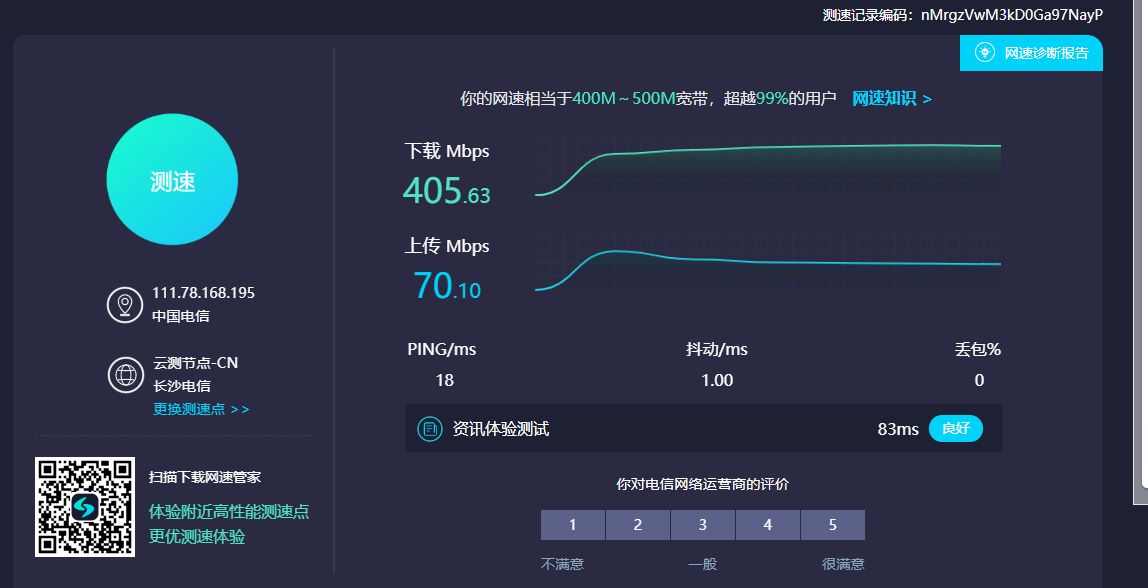Rate the carrier 5 (很满意)

pyautogui.click(x=833, y=525)
